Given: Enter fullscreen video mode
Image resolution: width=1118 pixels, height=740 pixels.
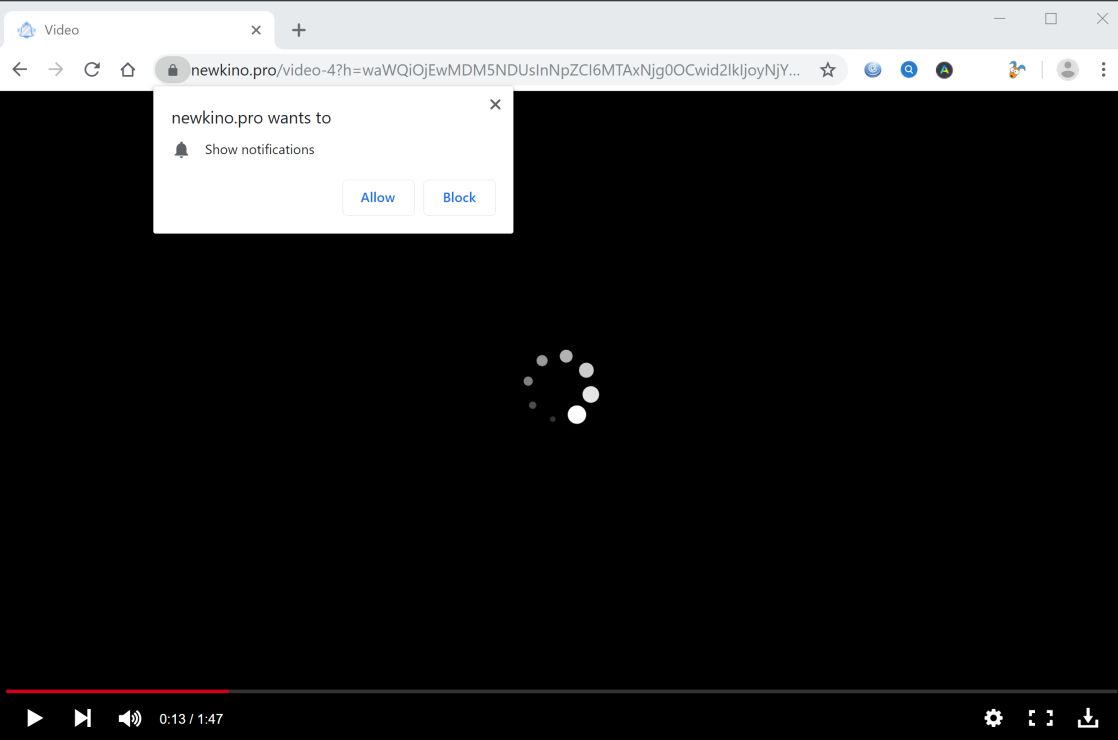Looking at the screenshot, I should 1040,718.
